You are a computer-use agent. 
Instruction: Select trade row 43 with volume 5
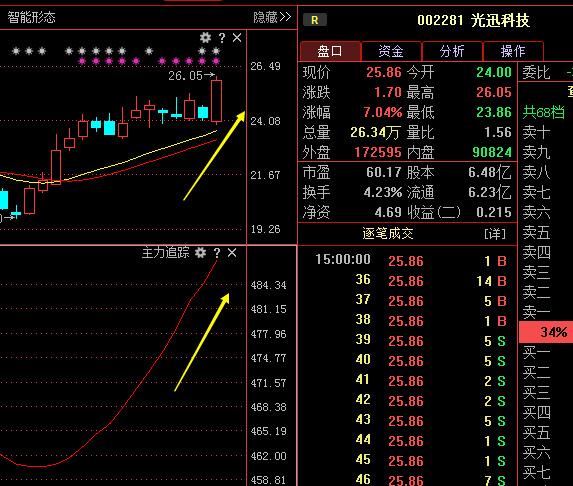407,421
